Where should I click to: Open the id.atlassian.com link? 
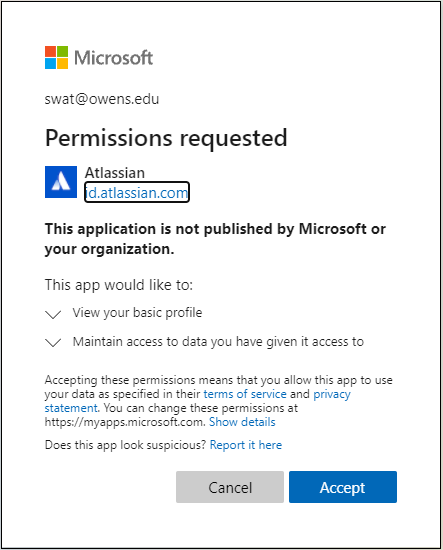(x=137, y=192)
